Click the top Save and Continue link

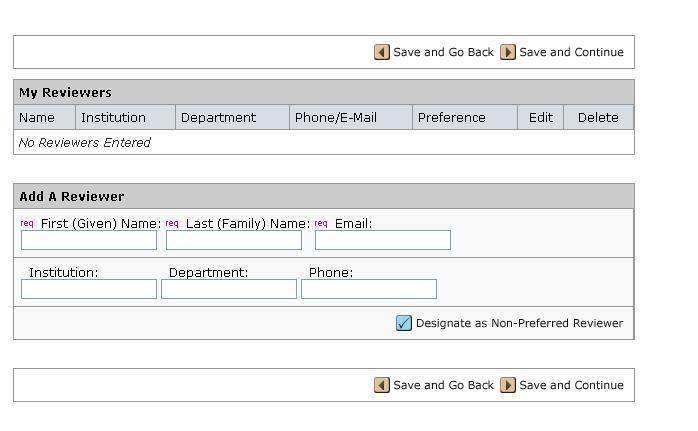point(571,52)
